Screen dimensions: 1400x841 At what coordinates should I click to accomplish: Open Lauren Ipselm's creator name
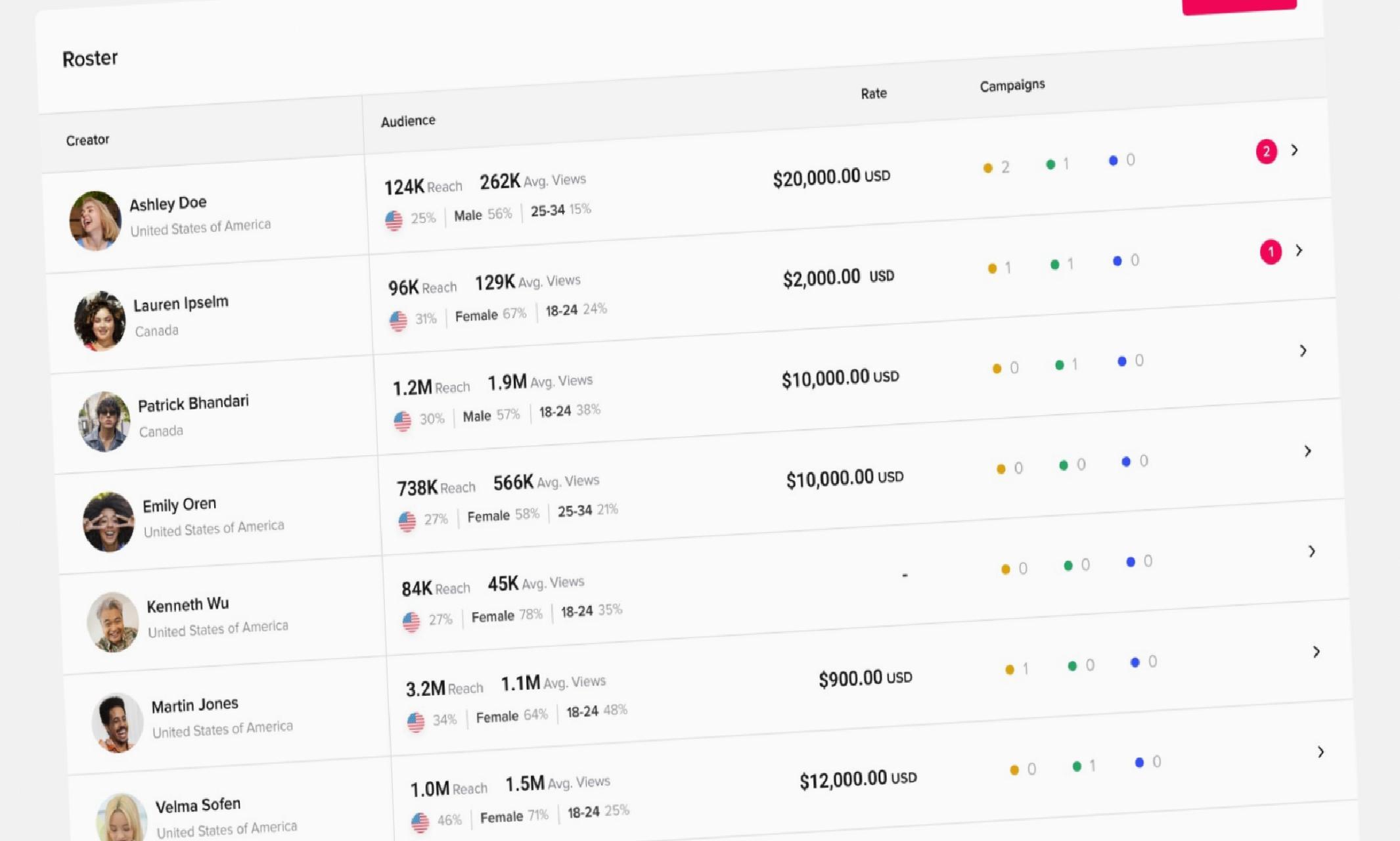(x=181, y=304)
